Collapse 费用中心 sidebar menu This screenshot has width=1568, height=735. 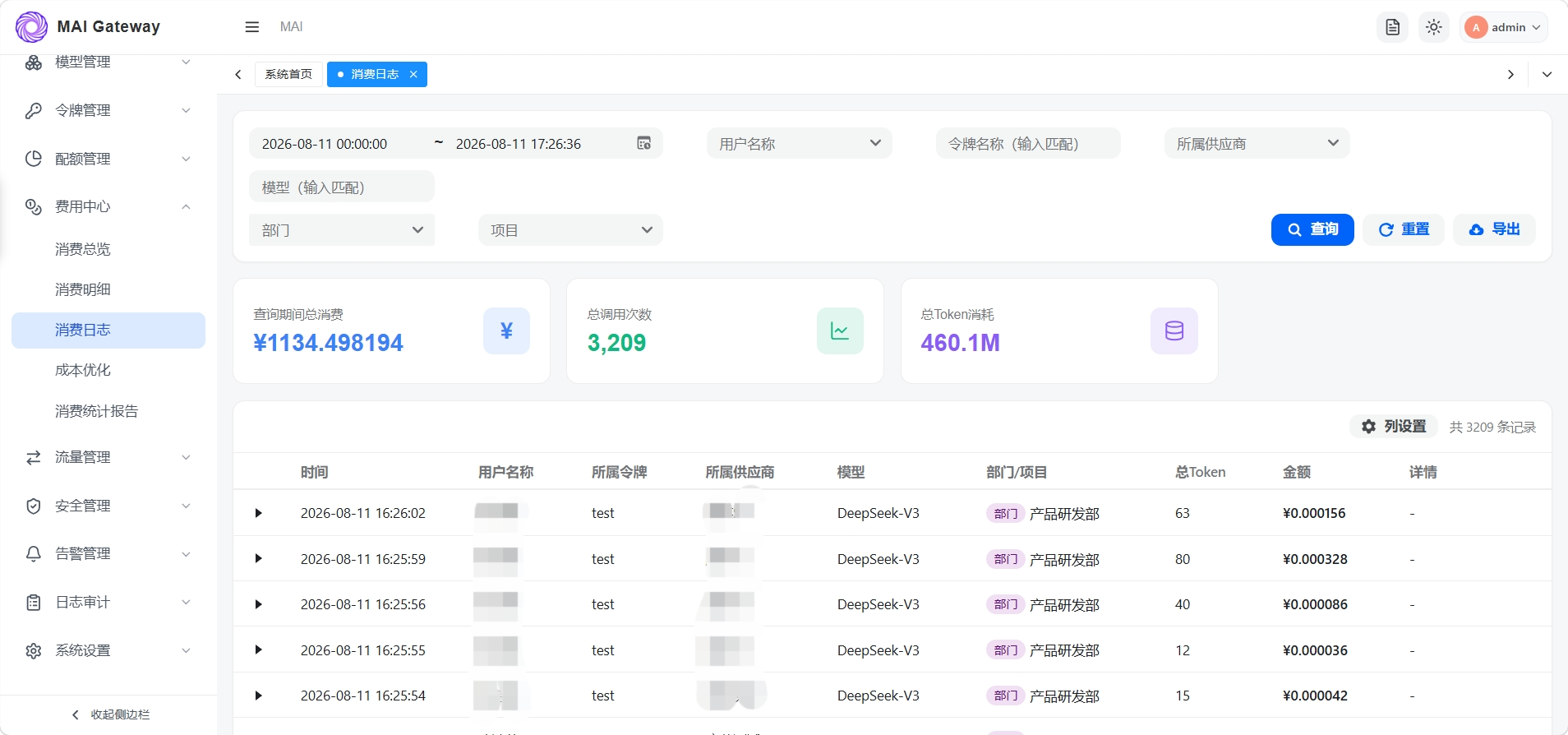click(x=108, y=206)
